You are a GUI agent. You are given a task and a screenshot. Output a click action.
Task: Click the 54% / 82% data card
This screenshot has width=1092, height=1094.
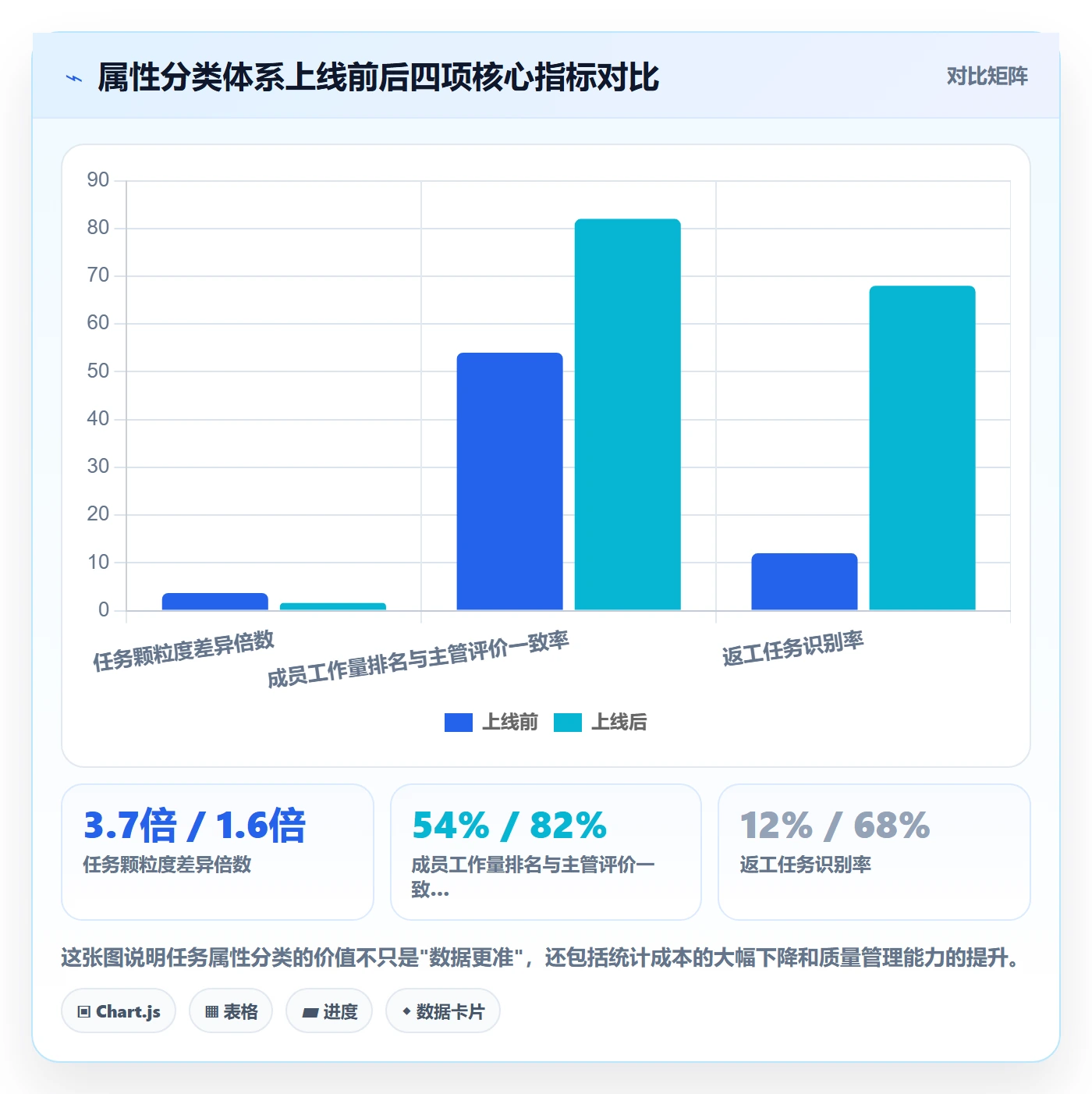(546, 852)
